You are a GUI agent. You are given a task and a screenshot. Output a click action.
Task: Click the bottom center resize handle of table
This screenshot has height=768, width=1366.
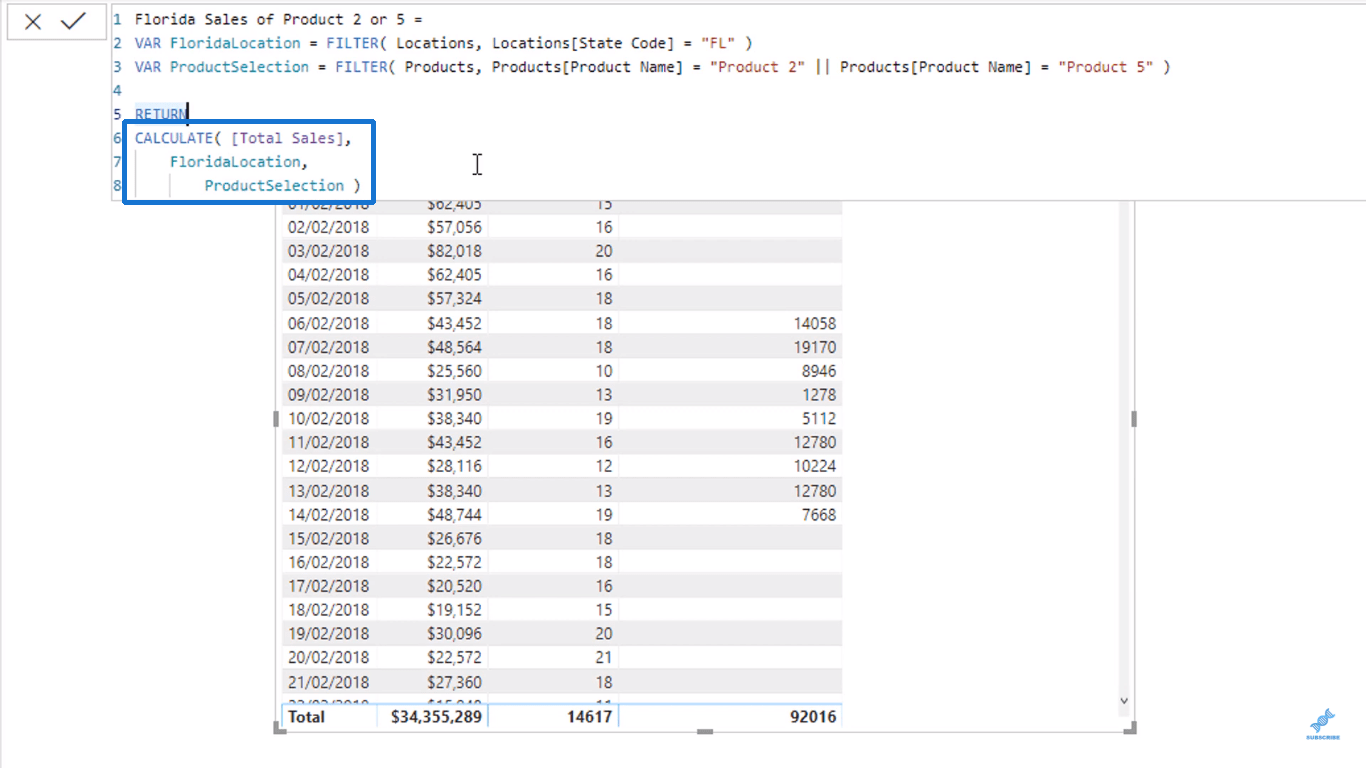pos(705,731)
